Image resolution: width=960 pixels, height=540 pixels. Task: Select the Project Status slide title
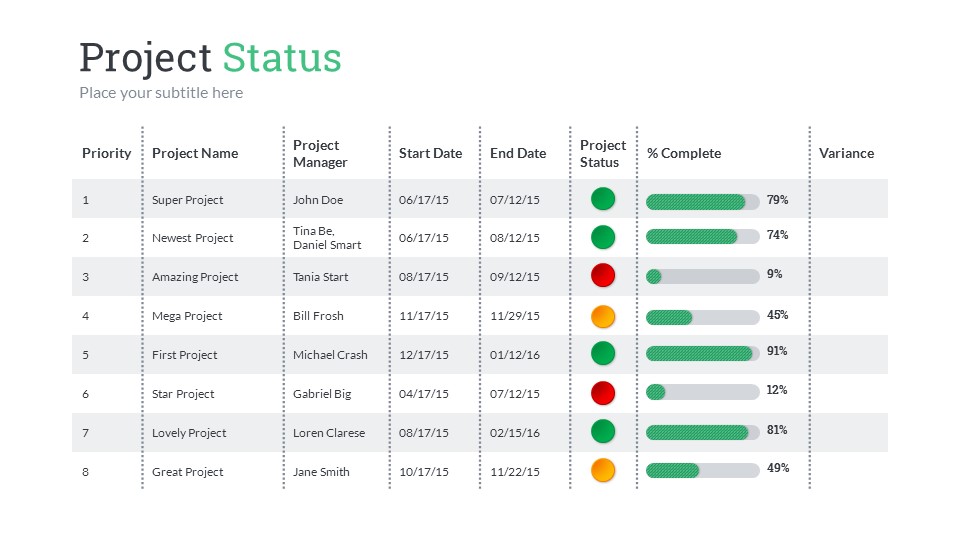(x=210, y=58)
